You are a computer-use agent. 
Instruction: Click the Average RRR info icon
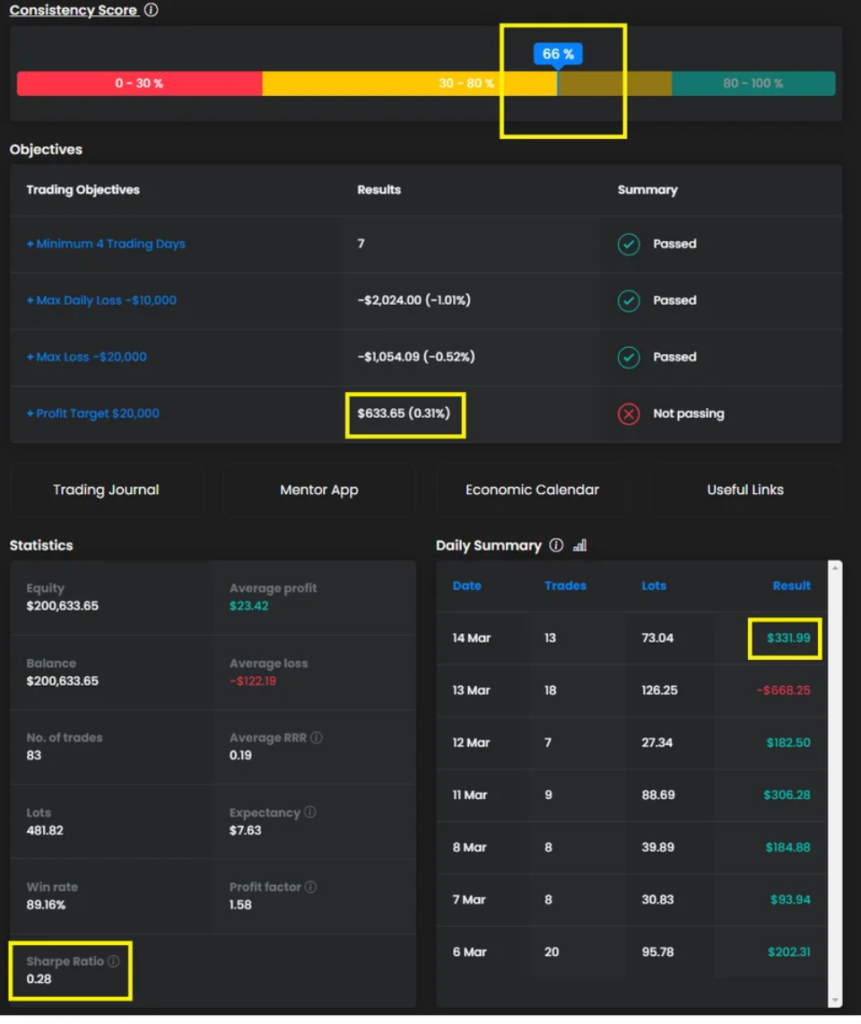tap(317, 738)
